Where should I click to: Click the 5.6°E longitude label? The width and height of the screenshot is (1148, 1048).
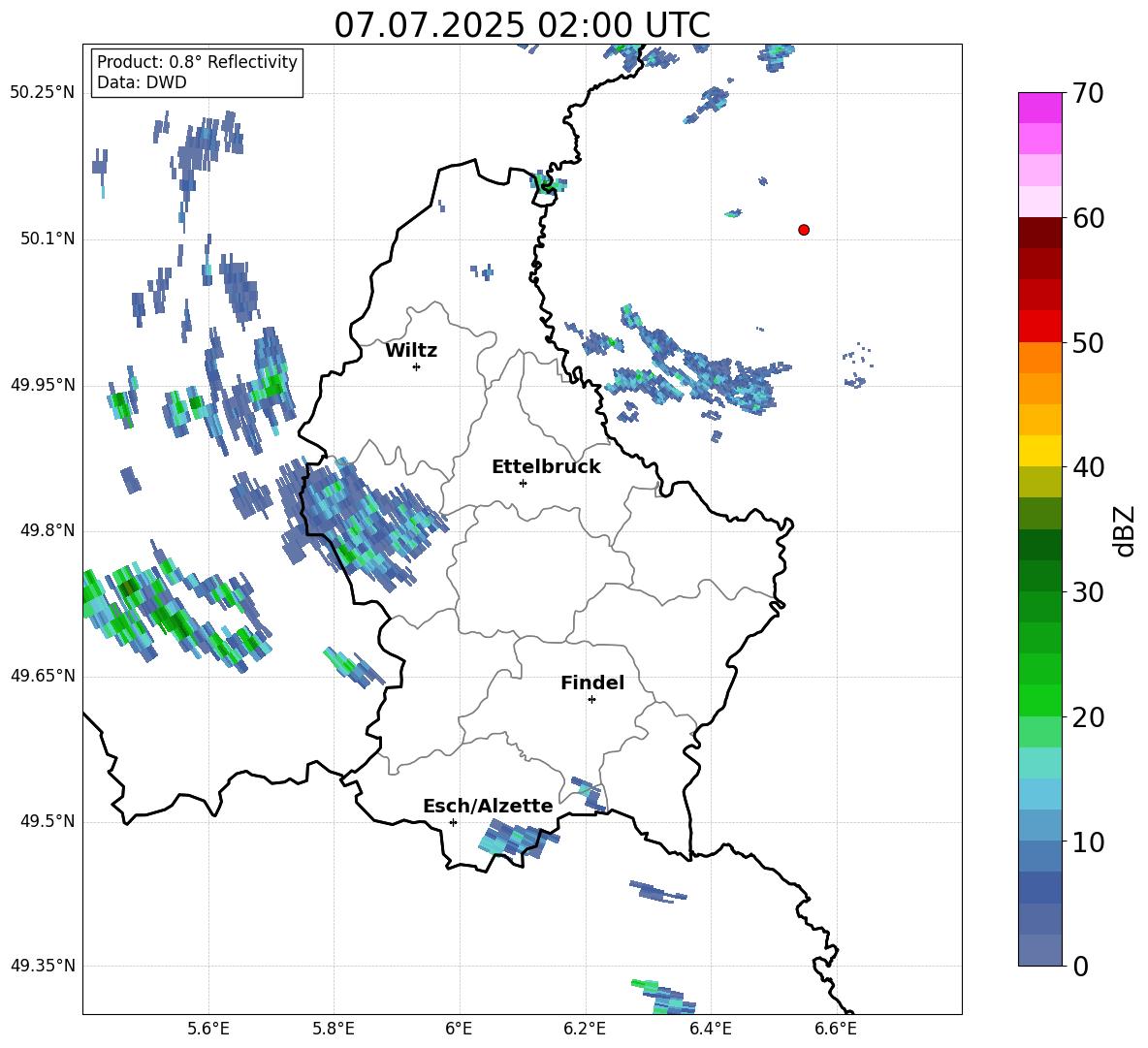pos(208,1029)
